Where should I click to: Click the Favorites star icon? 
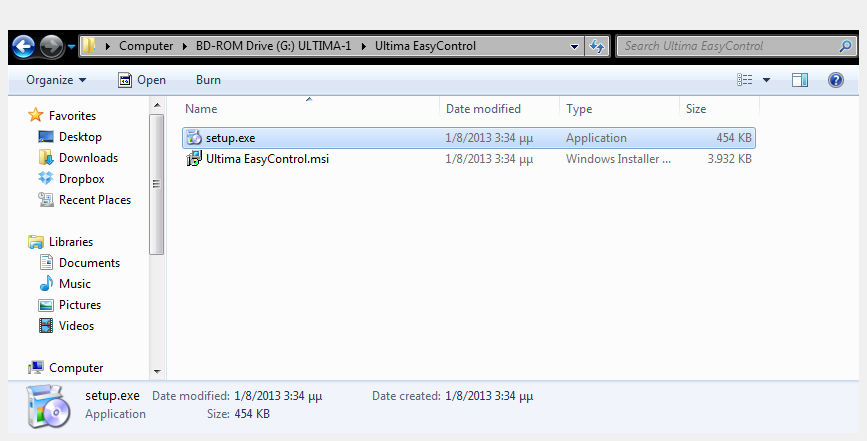pos(35,115)
